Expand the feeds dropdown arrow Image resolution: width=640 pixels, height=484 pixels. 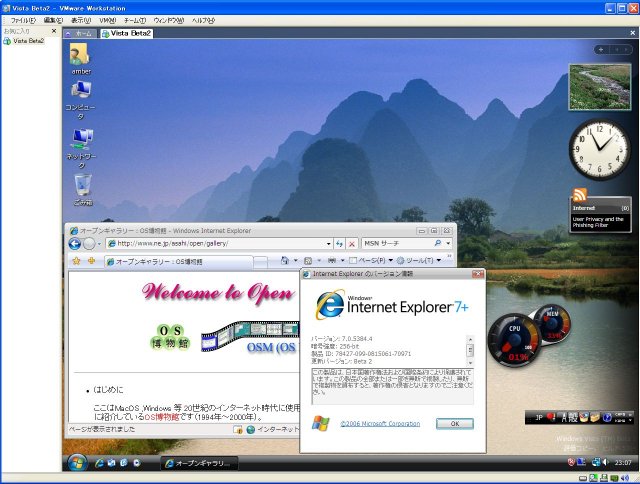tap(319, 260)
